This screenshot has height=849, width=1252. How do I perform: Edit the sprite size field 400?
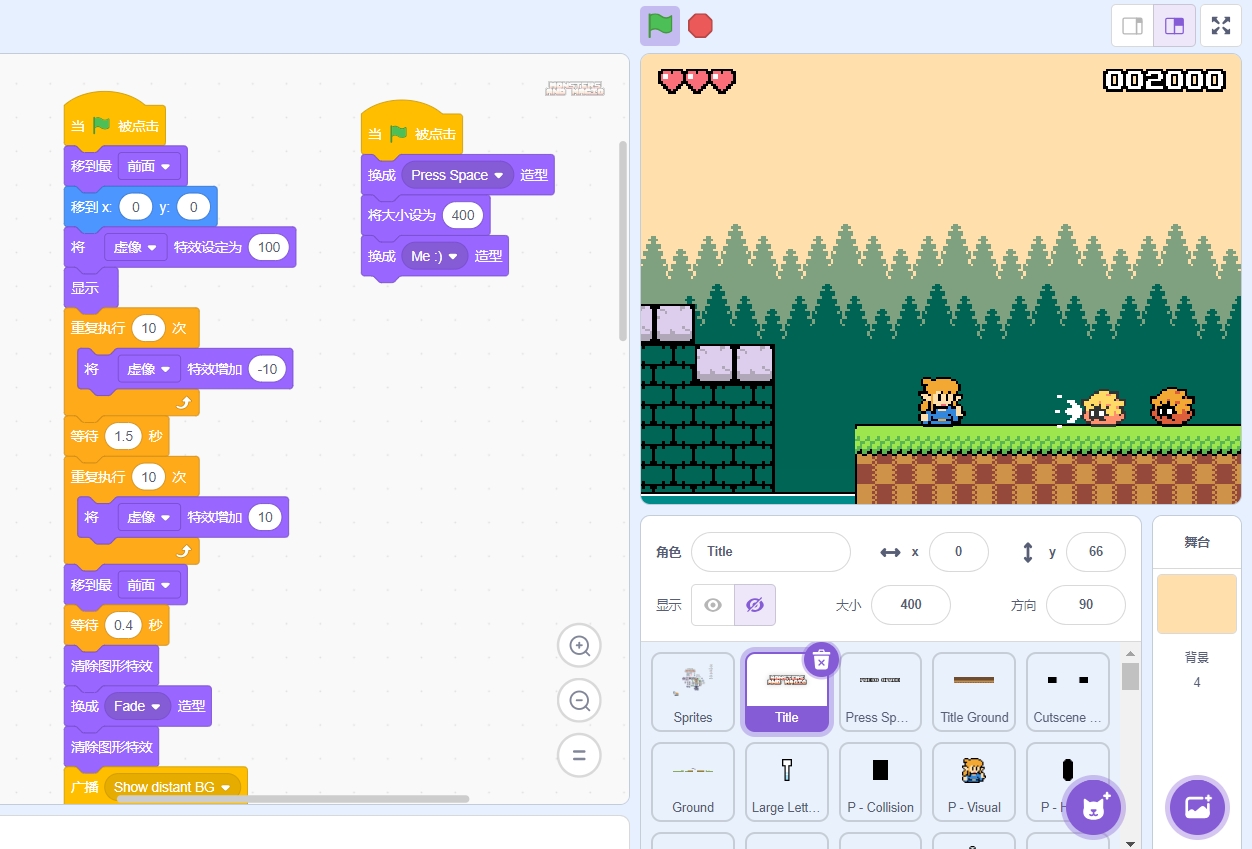click(911, 605)
